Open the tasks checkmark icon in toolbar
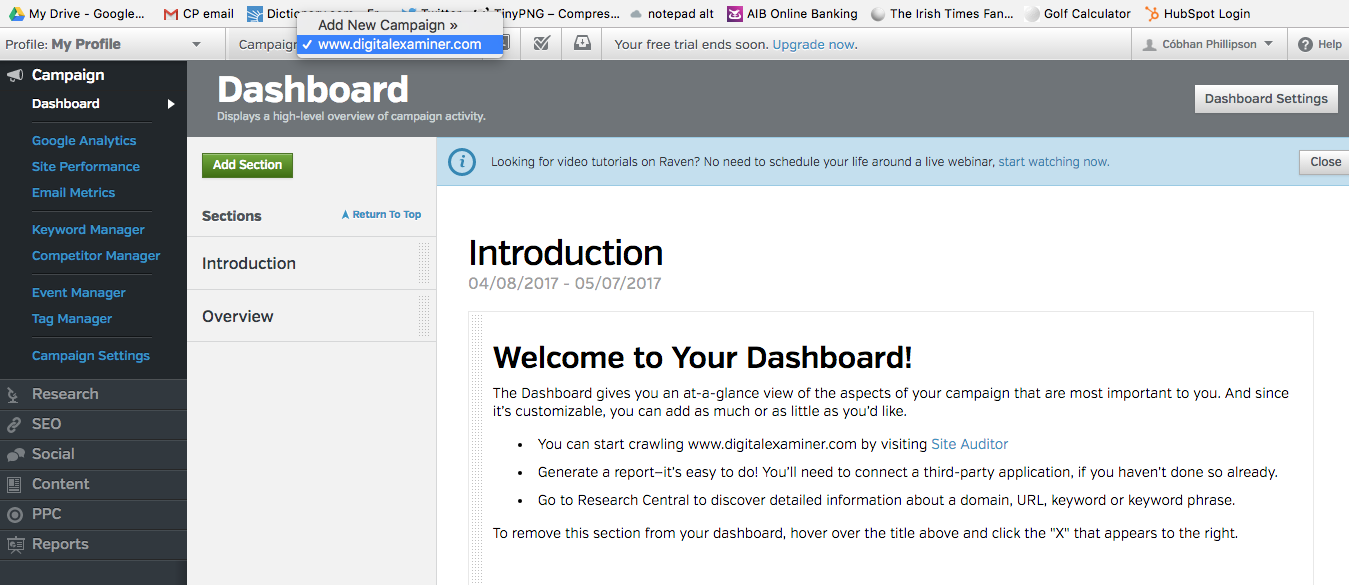Image resolution: width=1349 pixels, height=585 pixels. pos(541,44)
